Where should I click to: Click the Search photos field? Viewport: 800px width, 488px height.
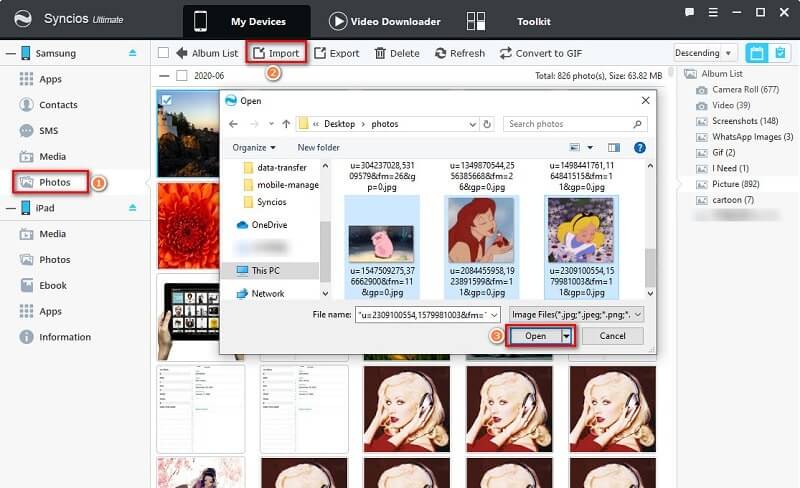pos(575,124)
